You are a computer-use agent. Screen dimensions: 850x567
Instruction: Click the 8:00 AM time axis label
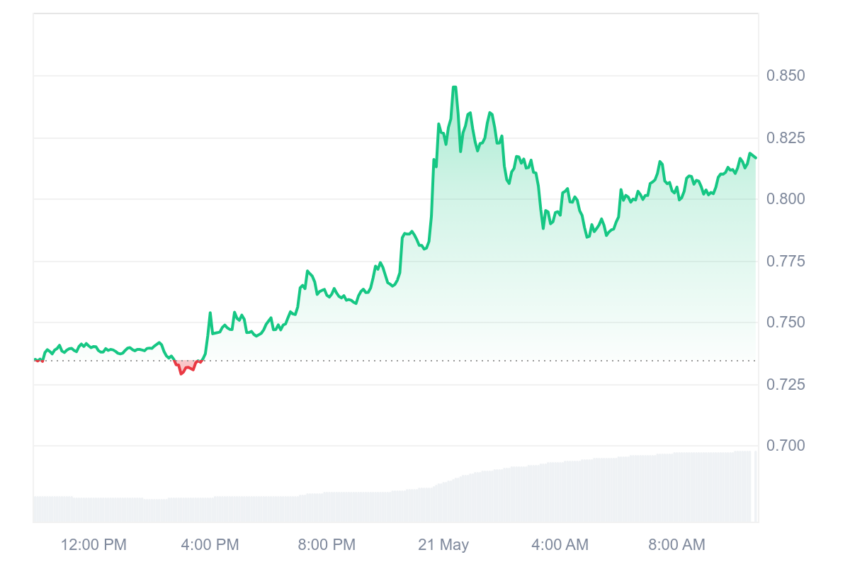(x=677, y=544)
